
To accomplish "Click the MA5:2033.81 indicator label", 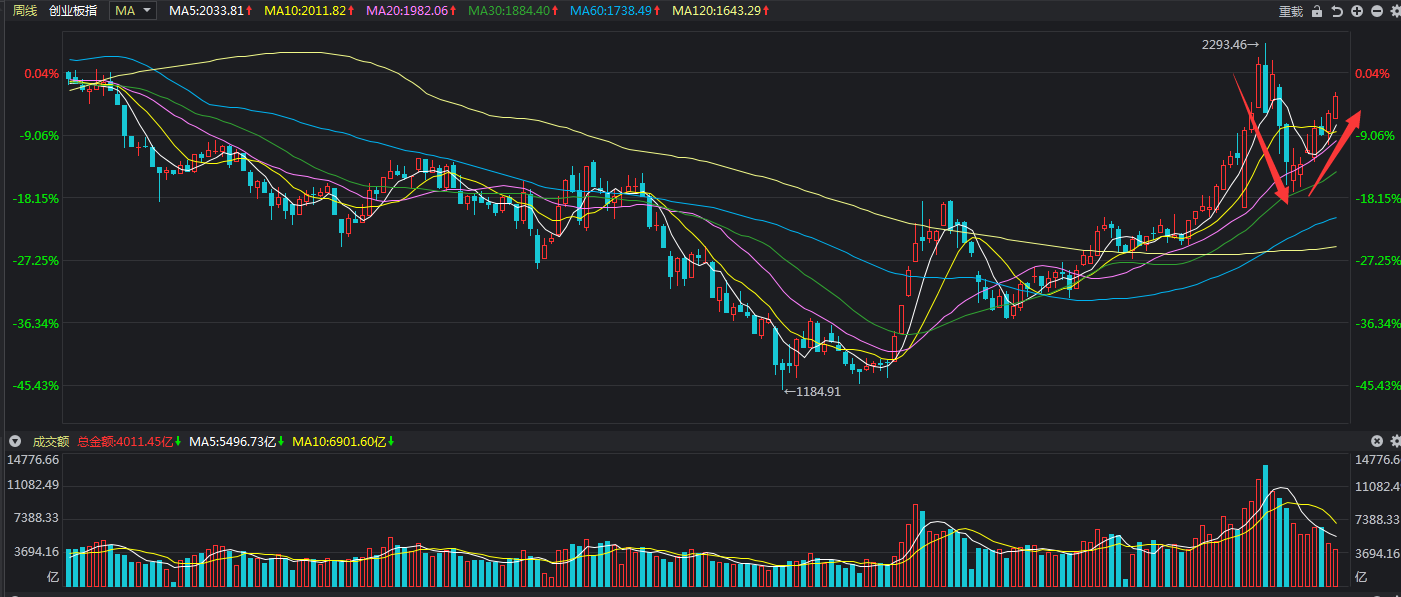I will (x=206, y=11).
